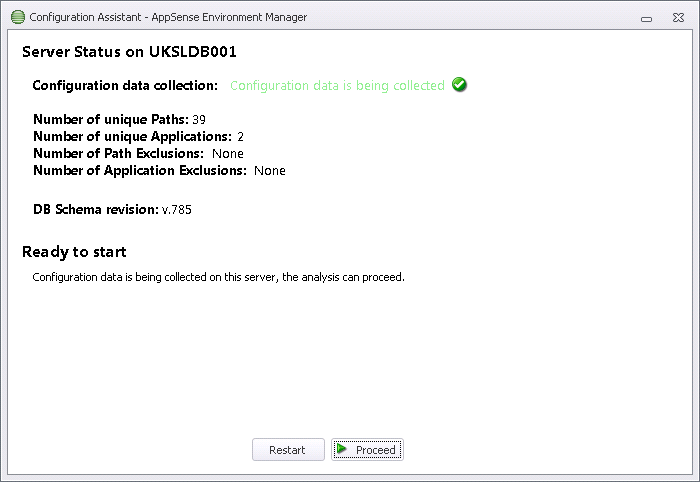Click the green play arrow on Proceed
Viewport: 700px width, 482px height.
click(342, 449)
